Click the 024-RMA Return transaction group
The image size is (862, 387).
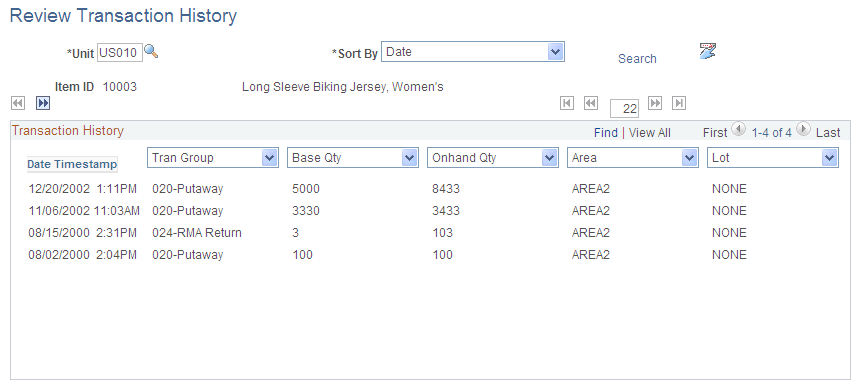point(197,233)
